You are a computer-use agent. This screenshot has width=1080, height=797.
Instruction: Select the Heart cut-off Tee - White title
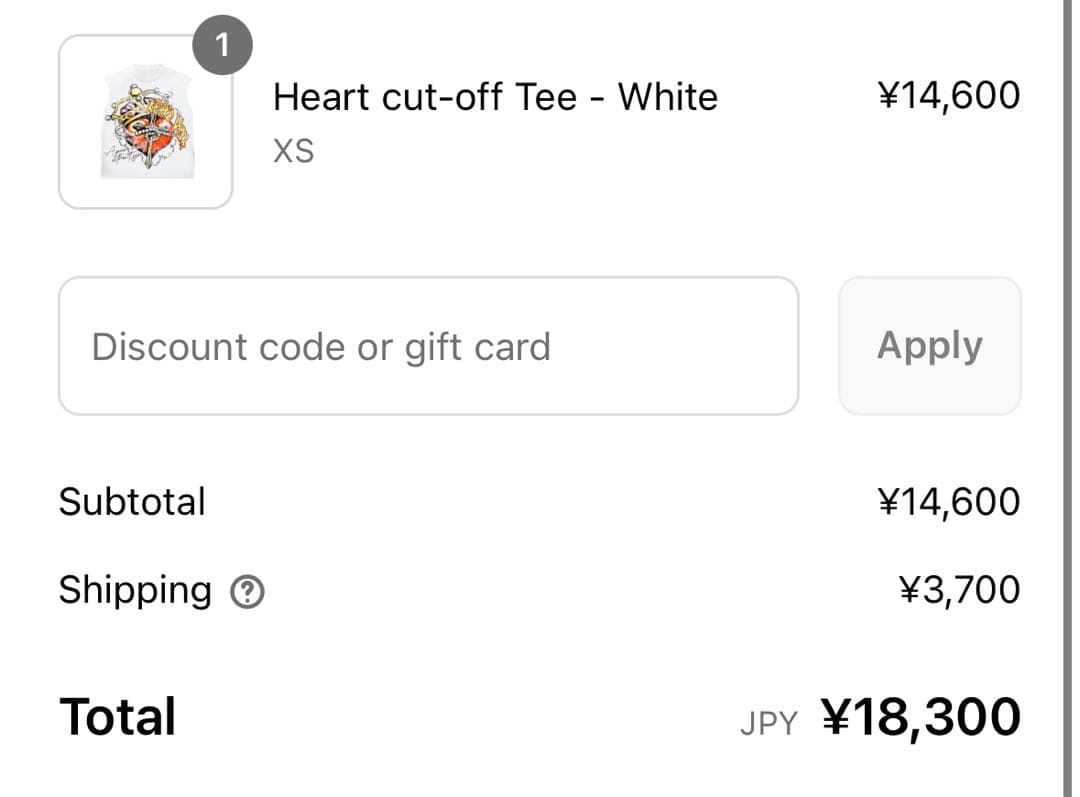click(495, 97)
